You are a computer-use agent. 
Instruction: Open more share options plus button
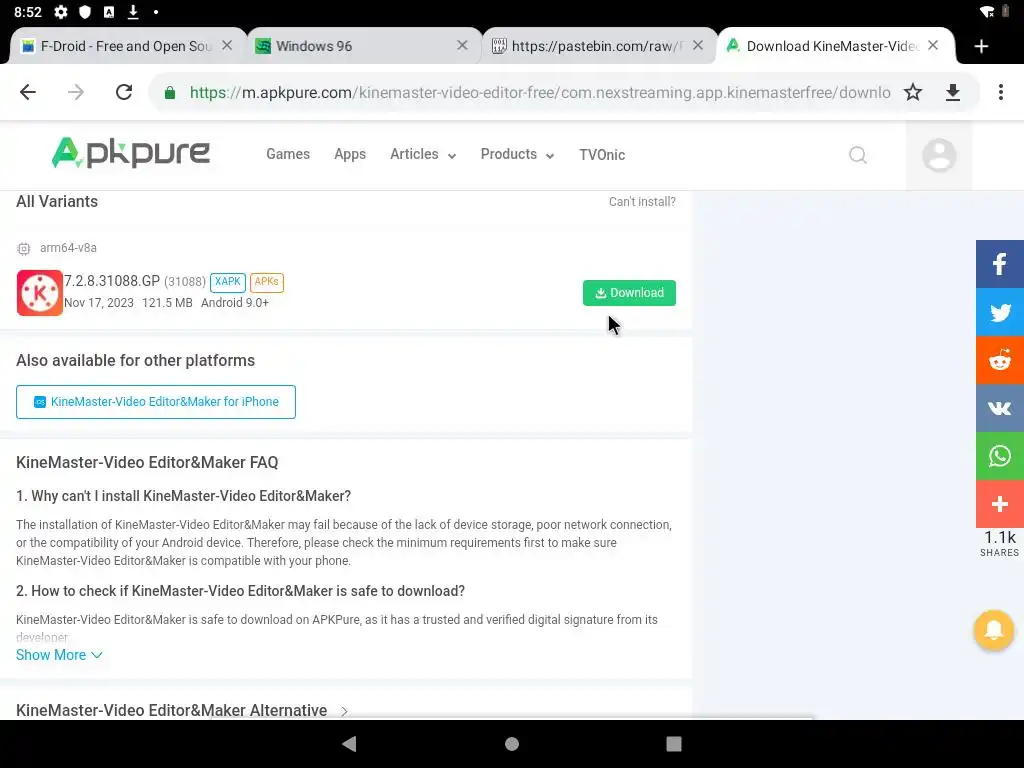click(x=1000, y=504)
